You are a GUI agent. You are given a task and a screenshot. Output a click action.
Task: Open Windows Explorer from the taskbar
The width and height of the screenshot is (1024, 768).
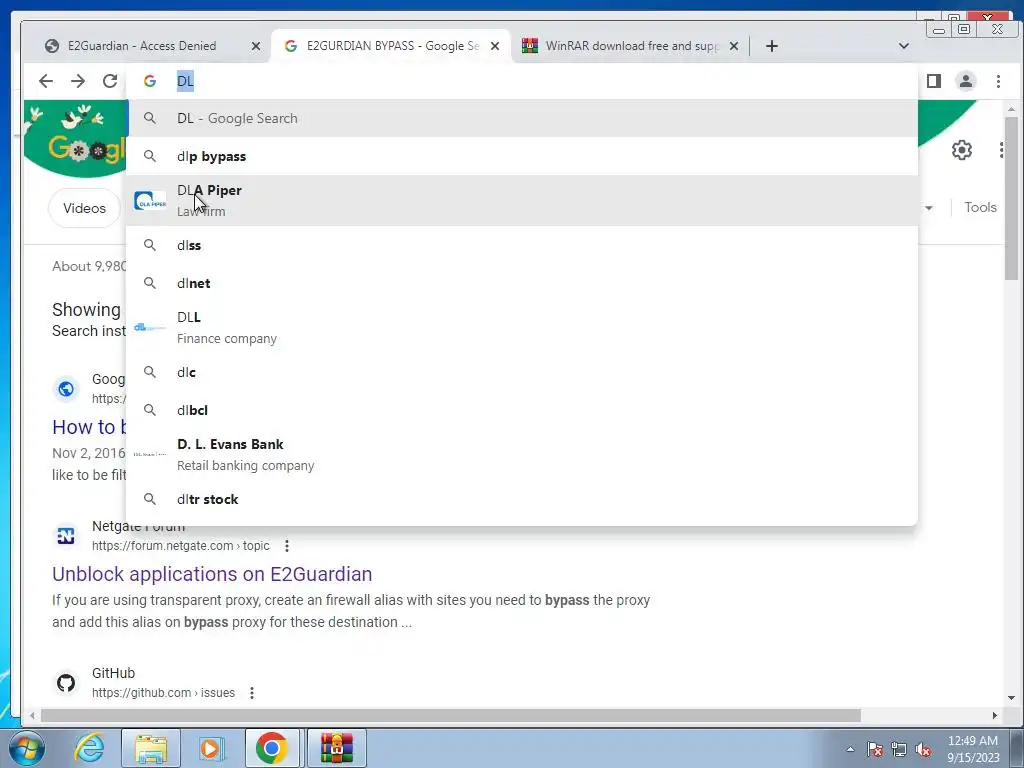tap(151, 748)
